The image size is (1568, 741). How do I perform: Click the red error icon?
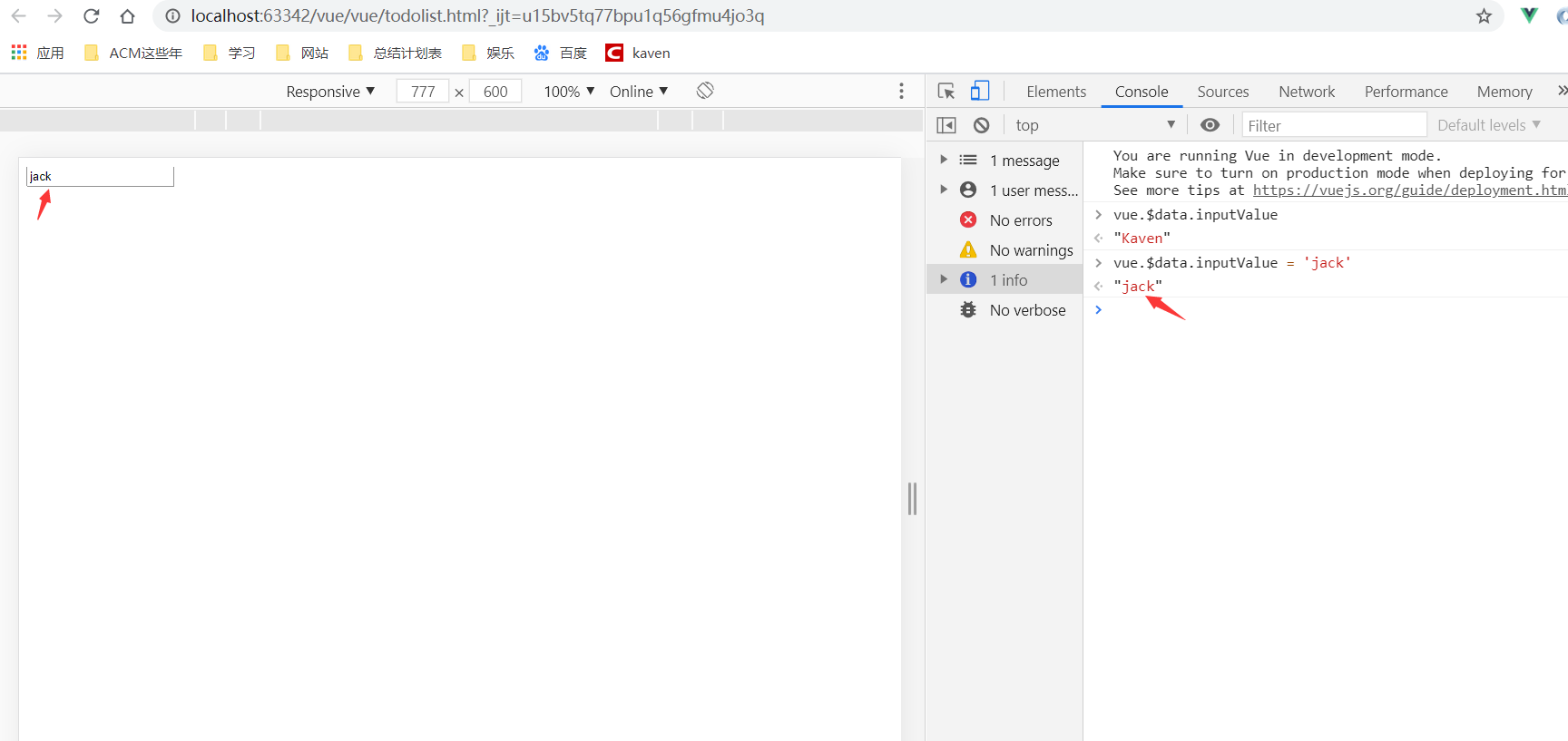pyautogui.click(x=968, y=219)
